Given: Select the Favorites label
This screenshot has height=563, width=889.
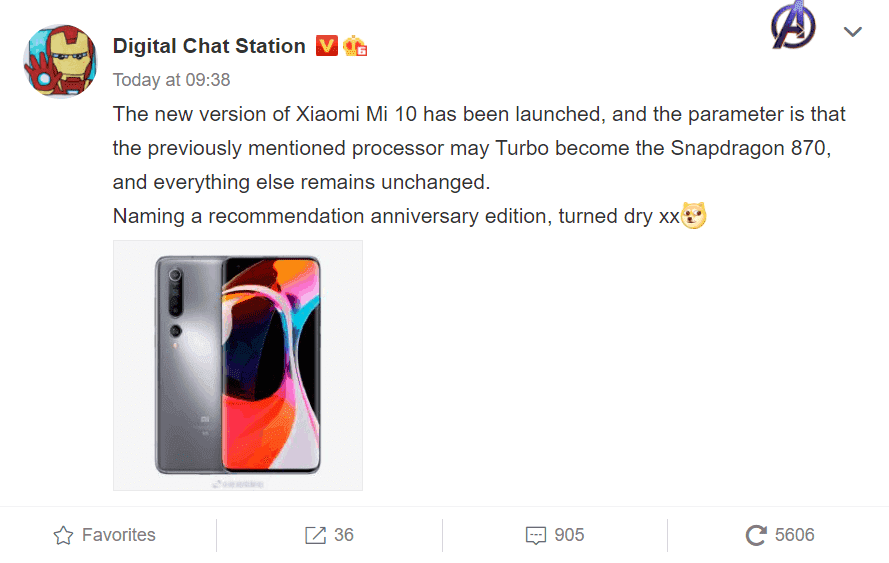Looking at the screenshot, I should pyautogui.click(x=119, y=535).
